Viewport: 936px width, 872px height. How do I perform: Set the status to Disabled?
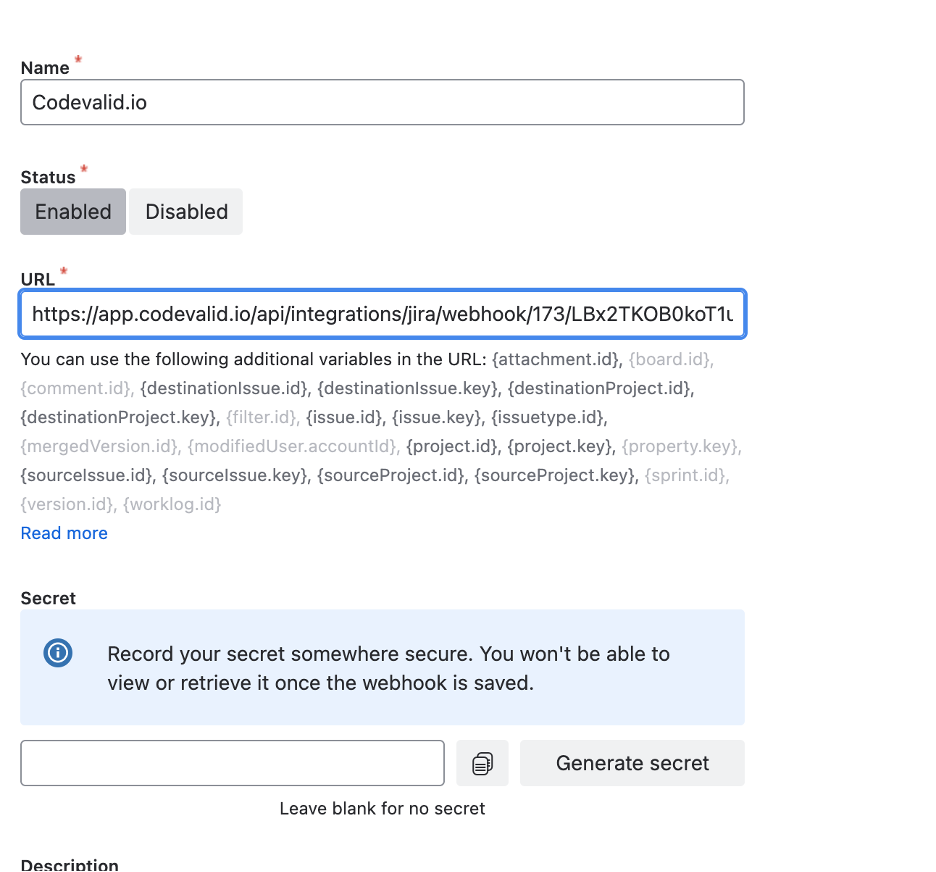tap(186, 212)
